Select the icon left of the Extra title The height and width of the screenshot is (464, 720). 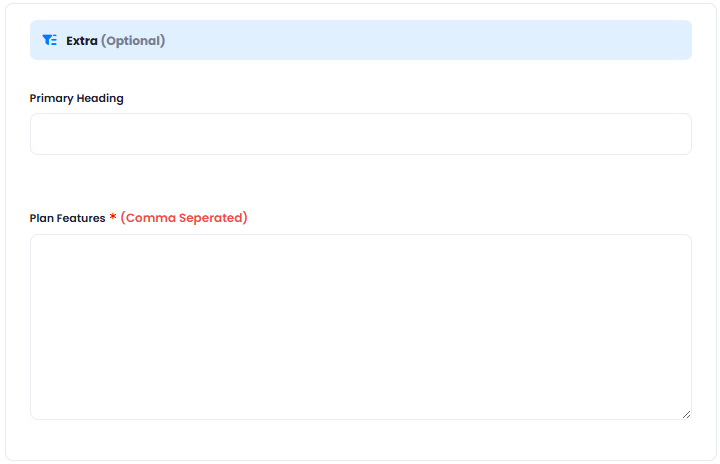tap(50, 40)
